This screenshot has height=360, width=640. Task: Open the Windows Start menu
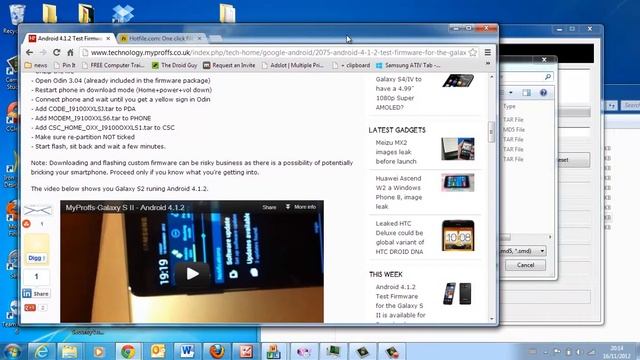(13, 351)
